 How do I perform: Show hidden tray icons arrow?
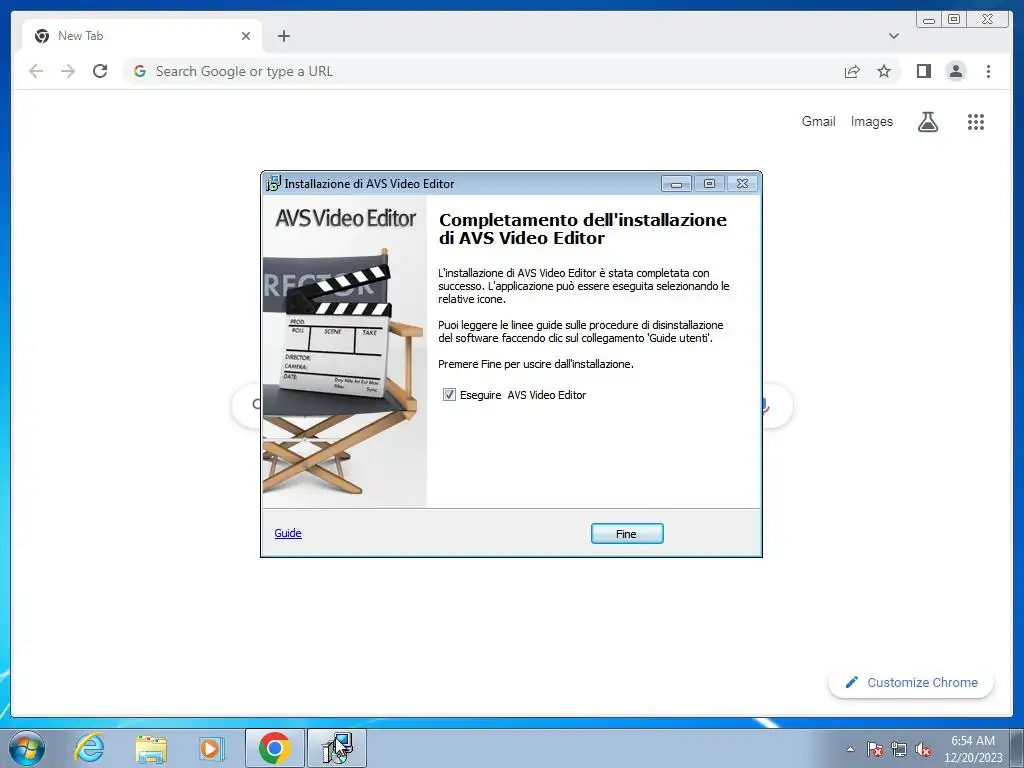coord(850,749)
